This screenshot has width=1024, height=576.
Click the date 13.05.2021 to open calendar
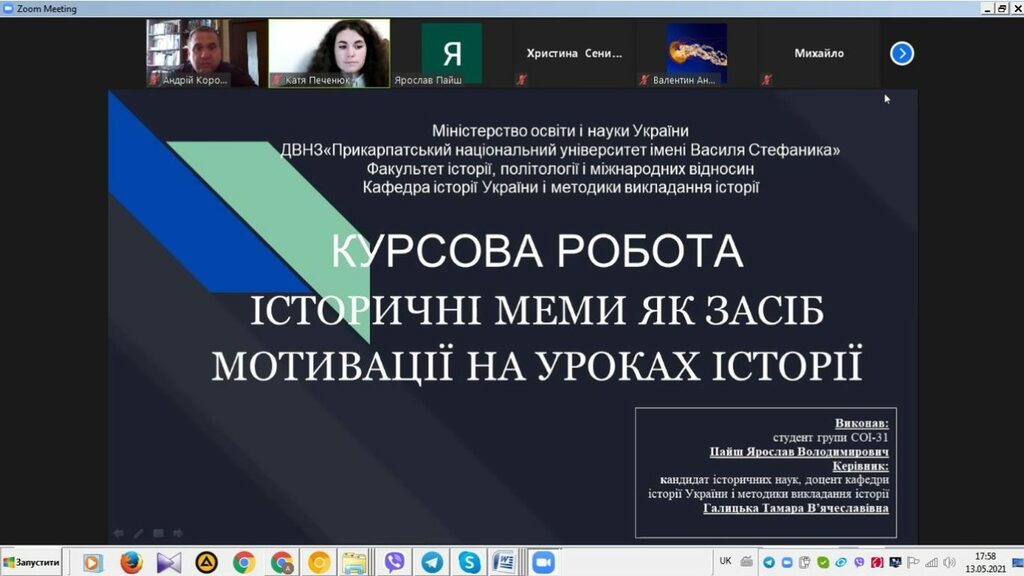985,569
